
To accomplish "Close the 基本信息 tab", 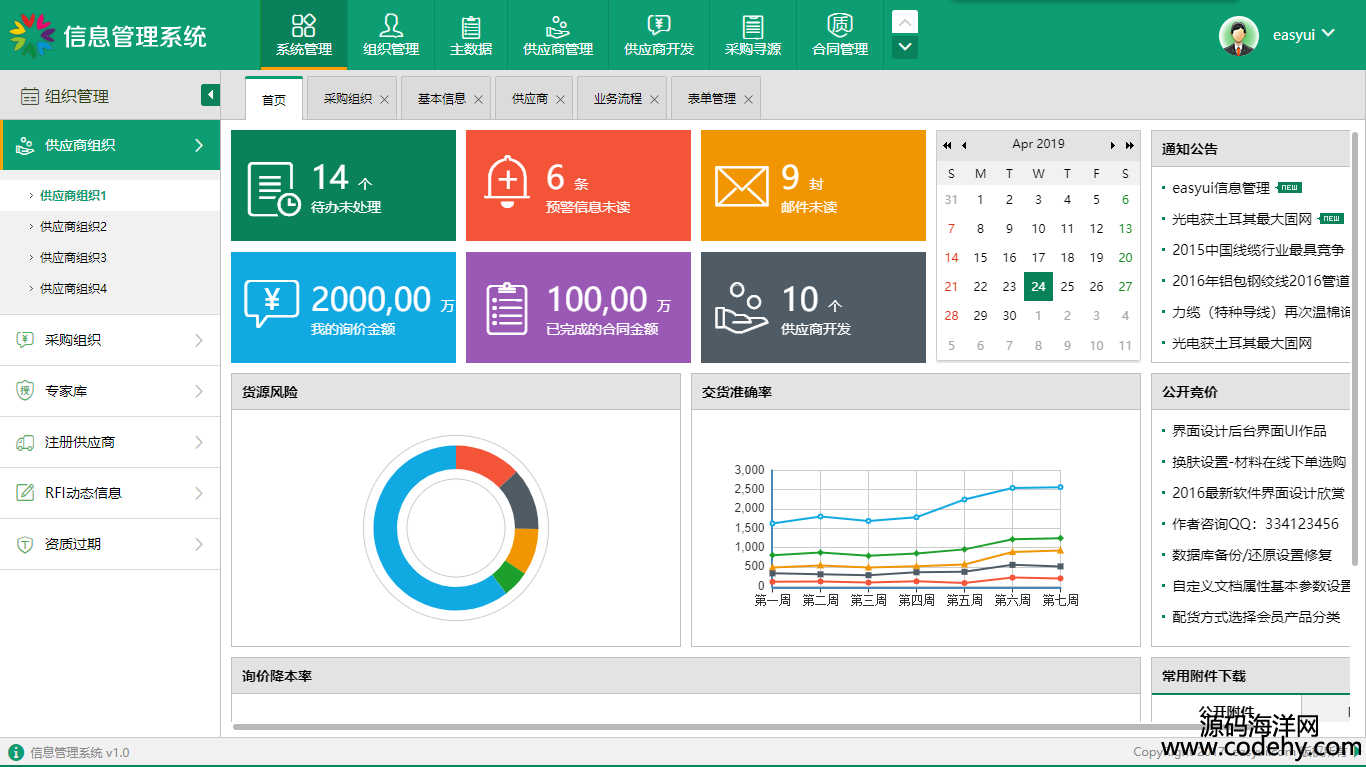I will 478,99.
